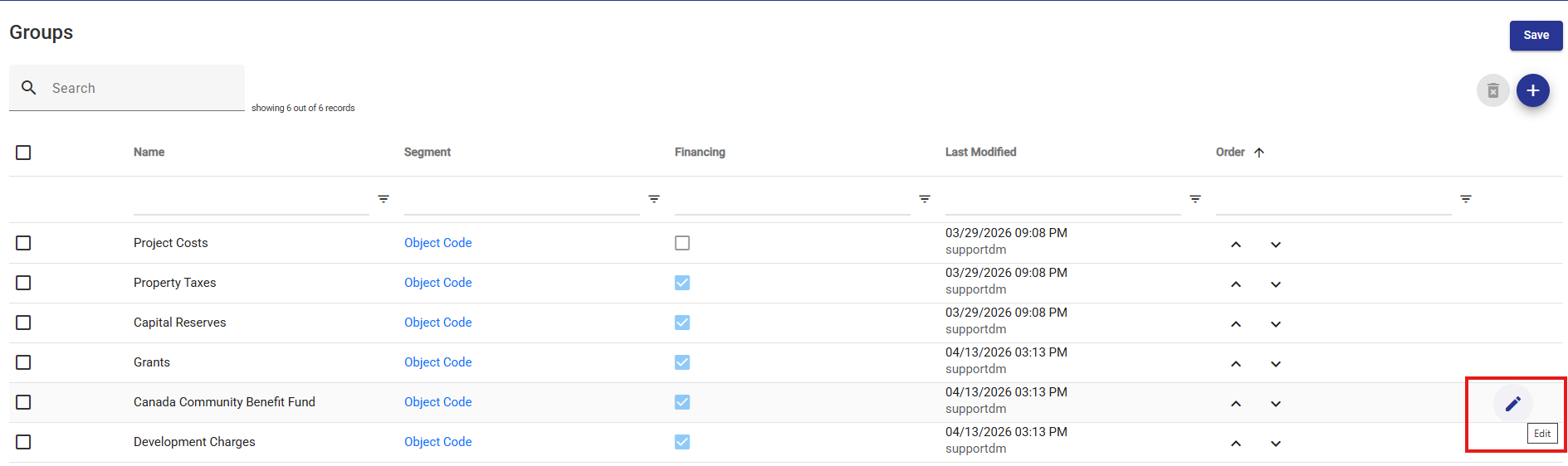Screen dimensions: 1568x466
Task: Move Canada Community Benefit Fund down
Action: coord(1276,404)
